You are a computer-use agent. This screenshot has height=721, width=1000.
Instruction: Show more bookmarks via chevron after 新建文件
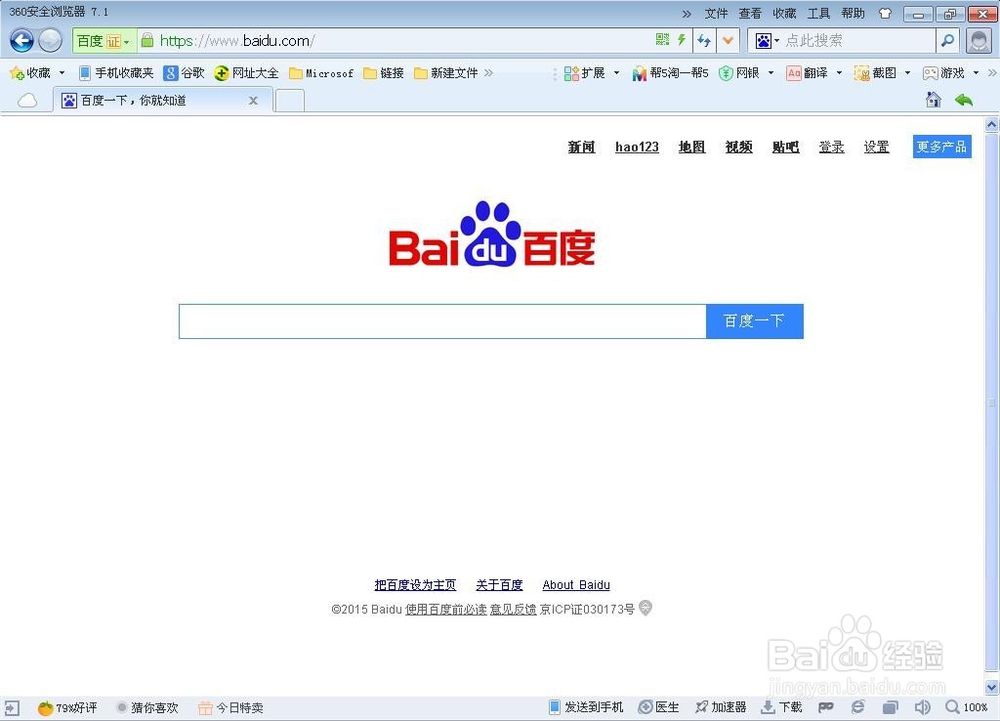[489, 73]
